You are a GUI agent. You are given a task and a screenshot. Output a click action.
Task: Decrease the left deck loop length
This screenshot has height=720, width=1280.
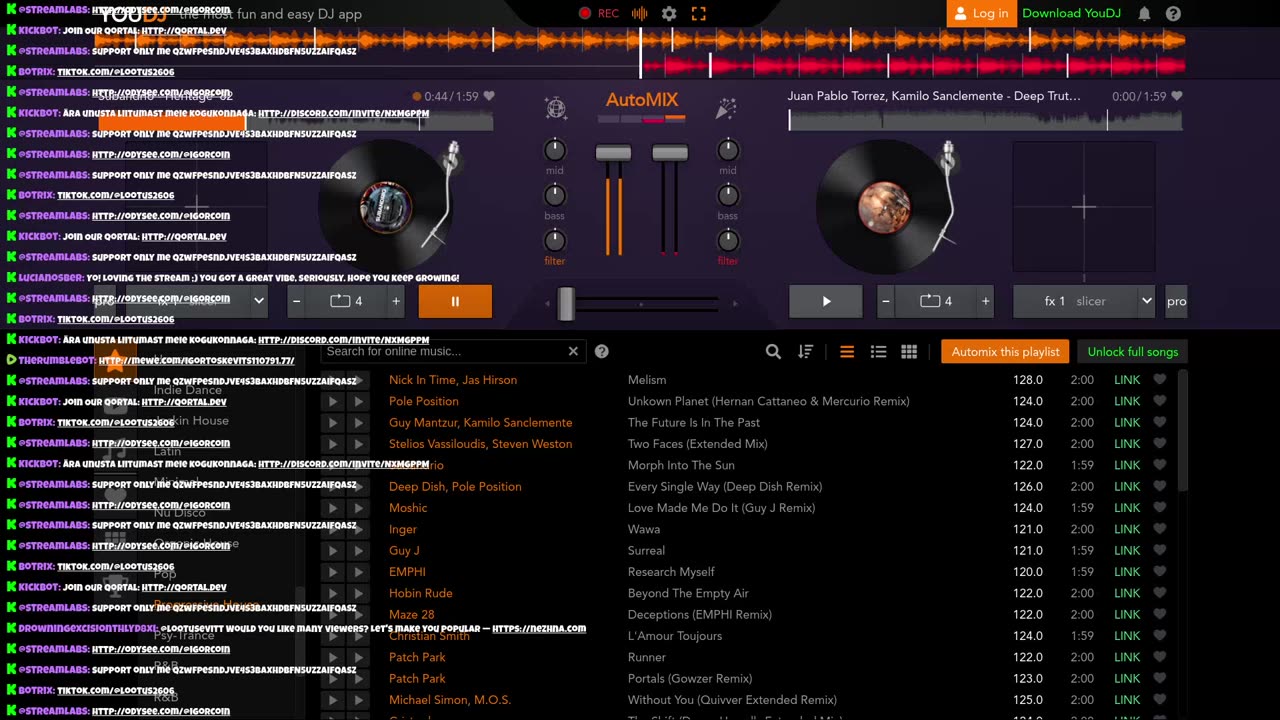point(297,301)
